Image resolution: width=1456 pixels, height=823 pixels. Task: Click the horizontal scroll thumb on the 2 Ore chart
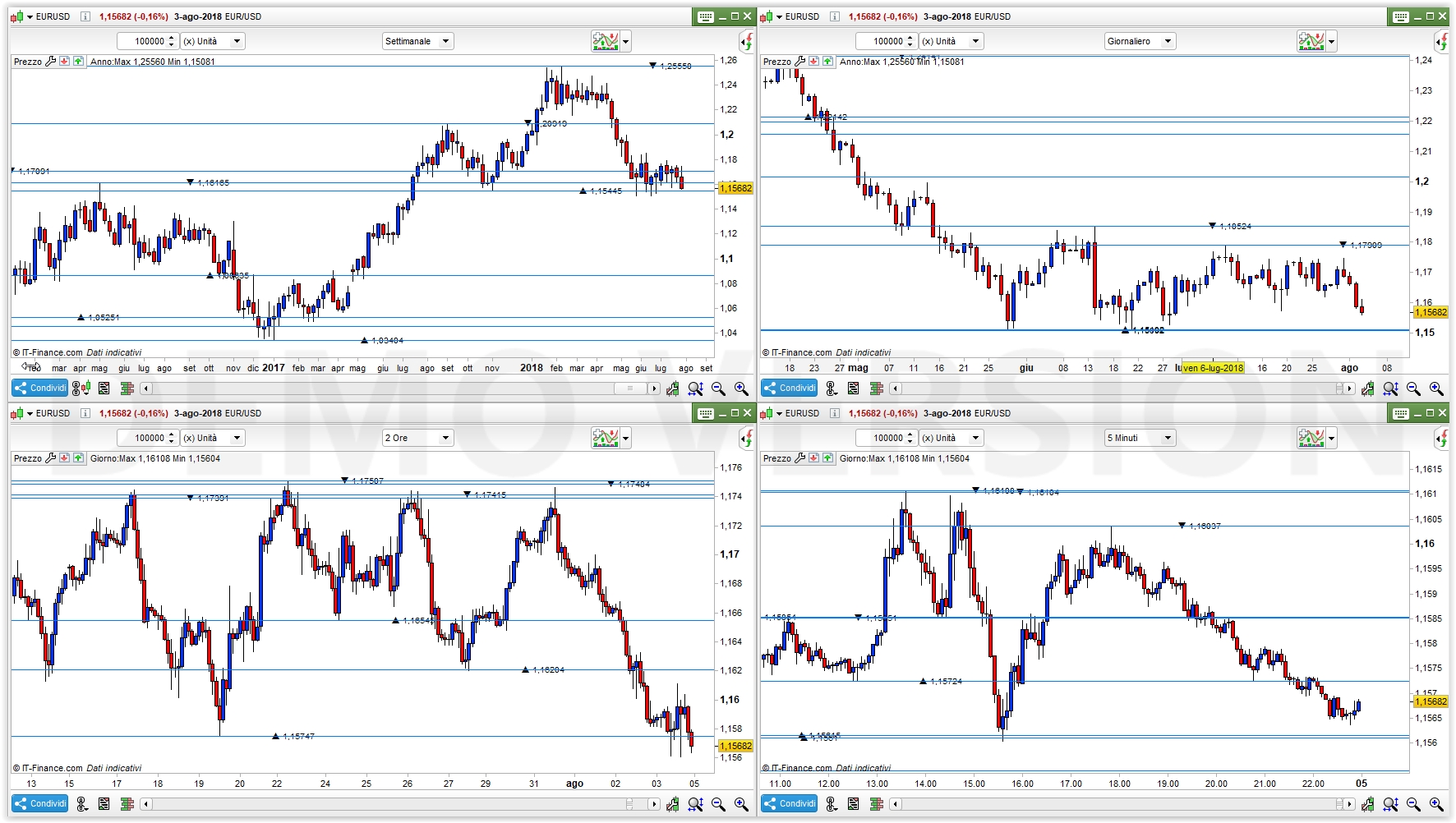(x=630, y=804)
